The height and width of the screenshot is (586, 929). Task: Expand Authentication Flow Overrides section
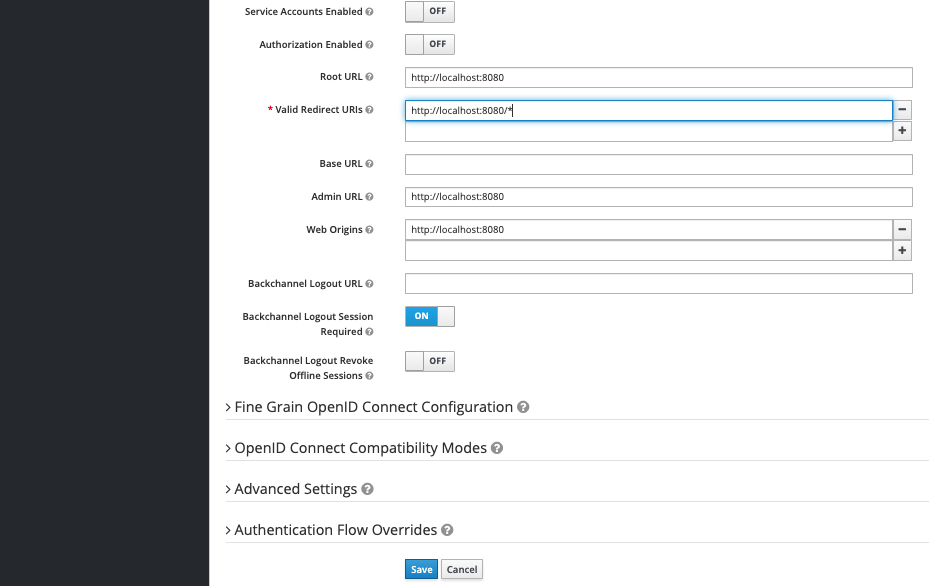pyautogui.click(x=335, y=530)
